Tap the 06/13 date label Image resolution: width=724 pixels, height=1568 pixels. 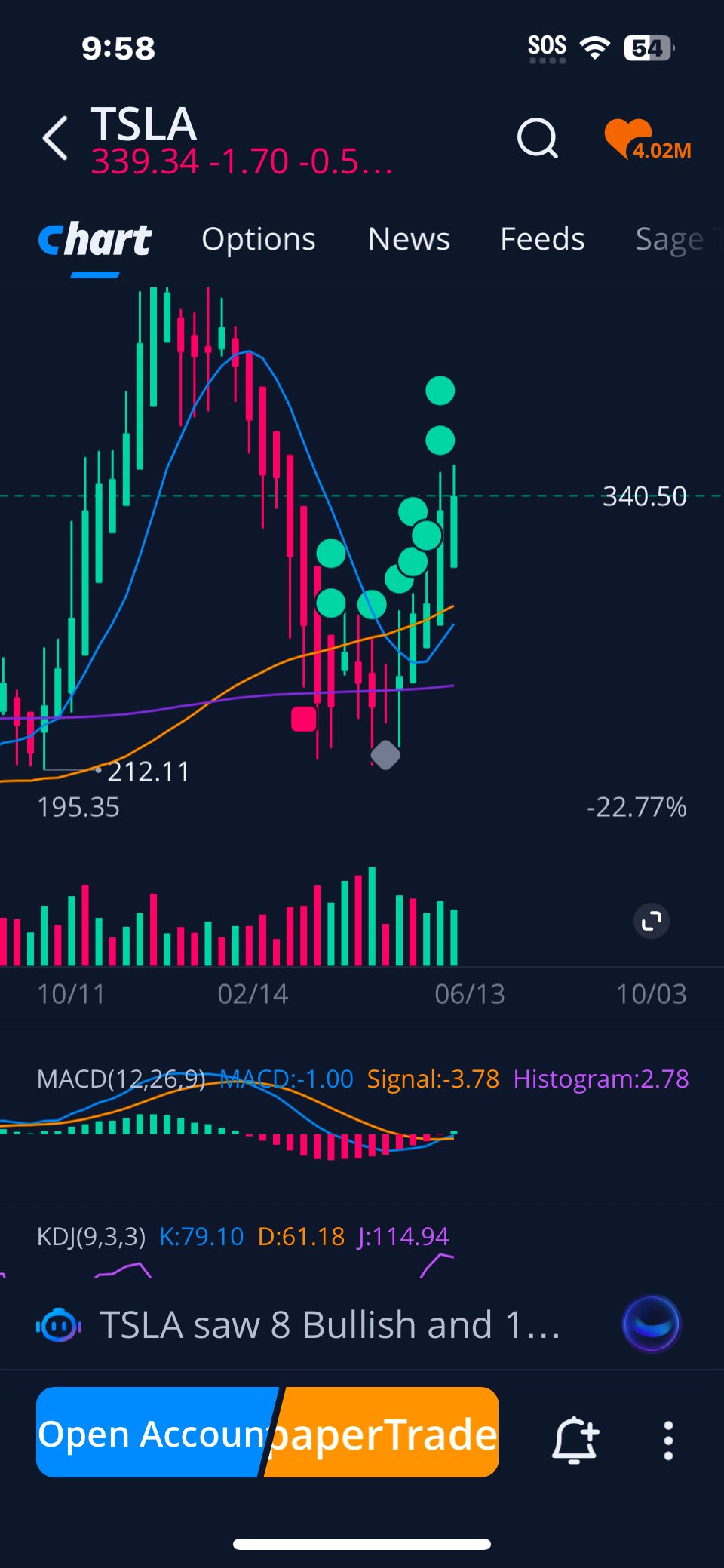pos(470,994)
